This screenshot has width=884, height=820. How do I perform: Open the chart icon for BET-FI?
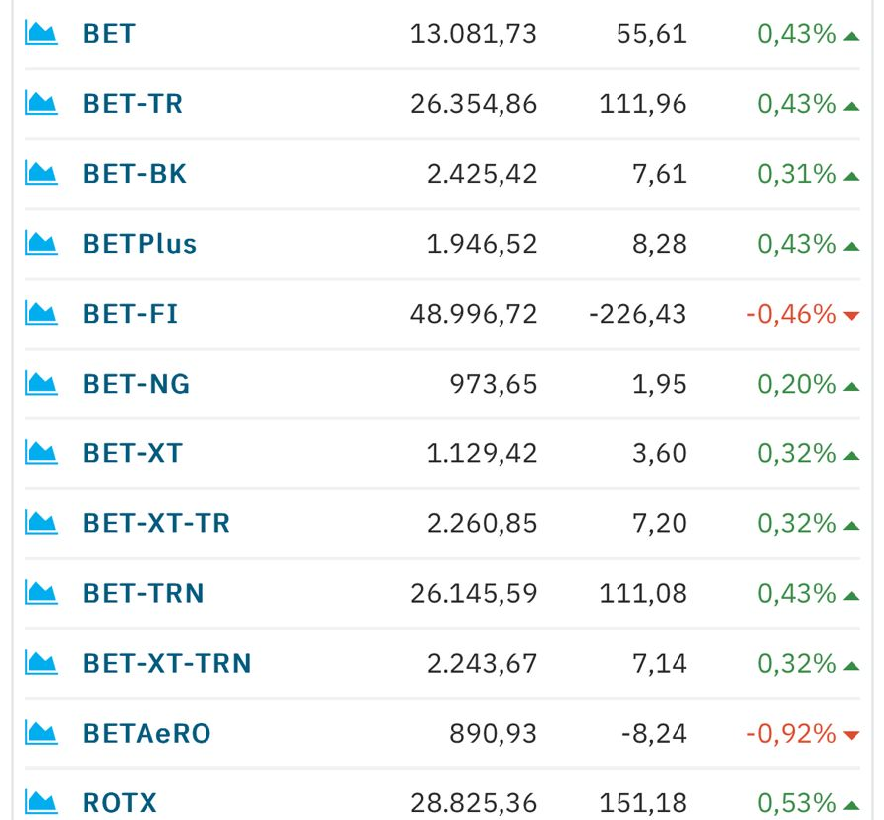tap(41, 314)
